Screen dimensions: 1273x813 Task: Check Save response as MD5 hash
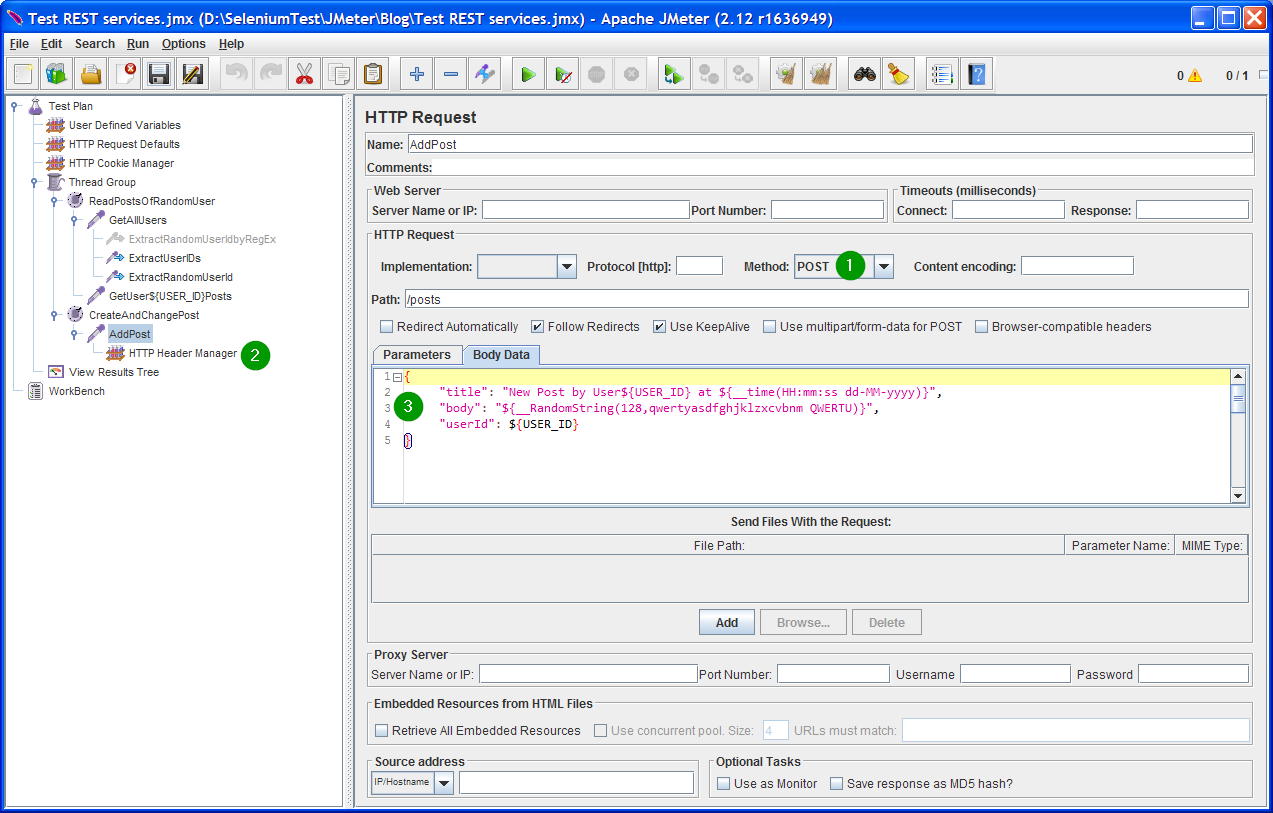[x=836, y=784]
